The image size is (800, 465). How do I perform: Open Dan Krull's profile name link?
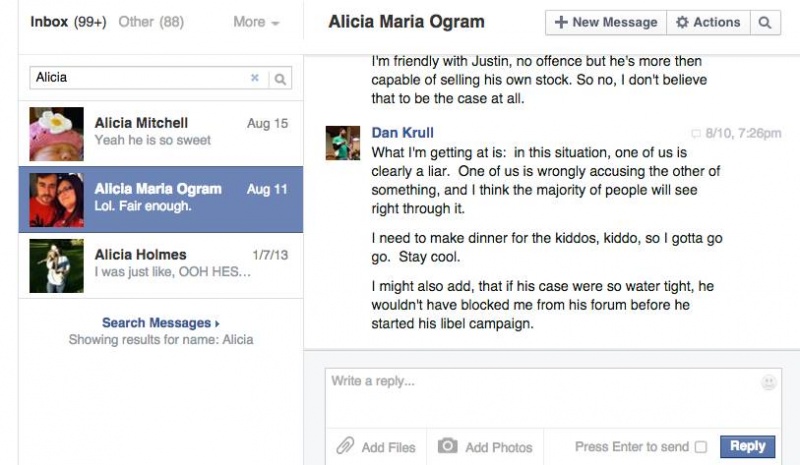403,133
